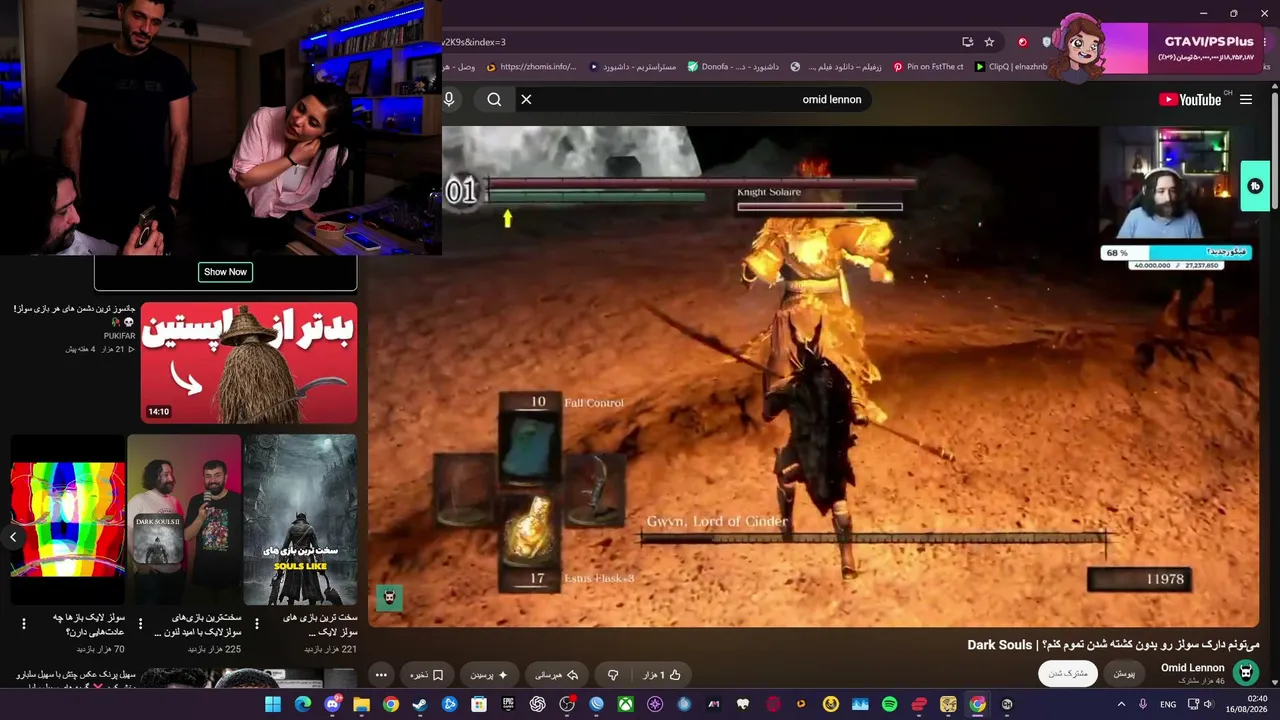The image size is (1280, 720).
Task: Open options for the 70 هزار بازدید short
Action: (24, 624)
